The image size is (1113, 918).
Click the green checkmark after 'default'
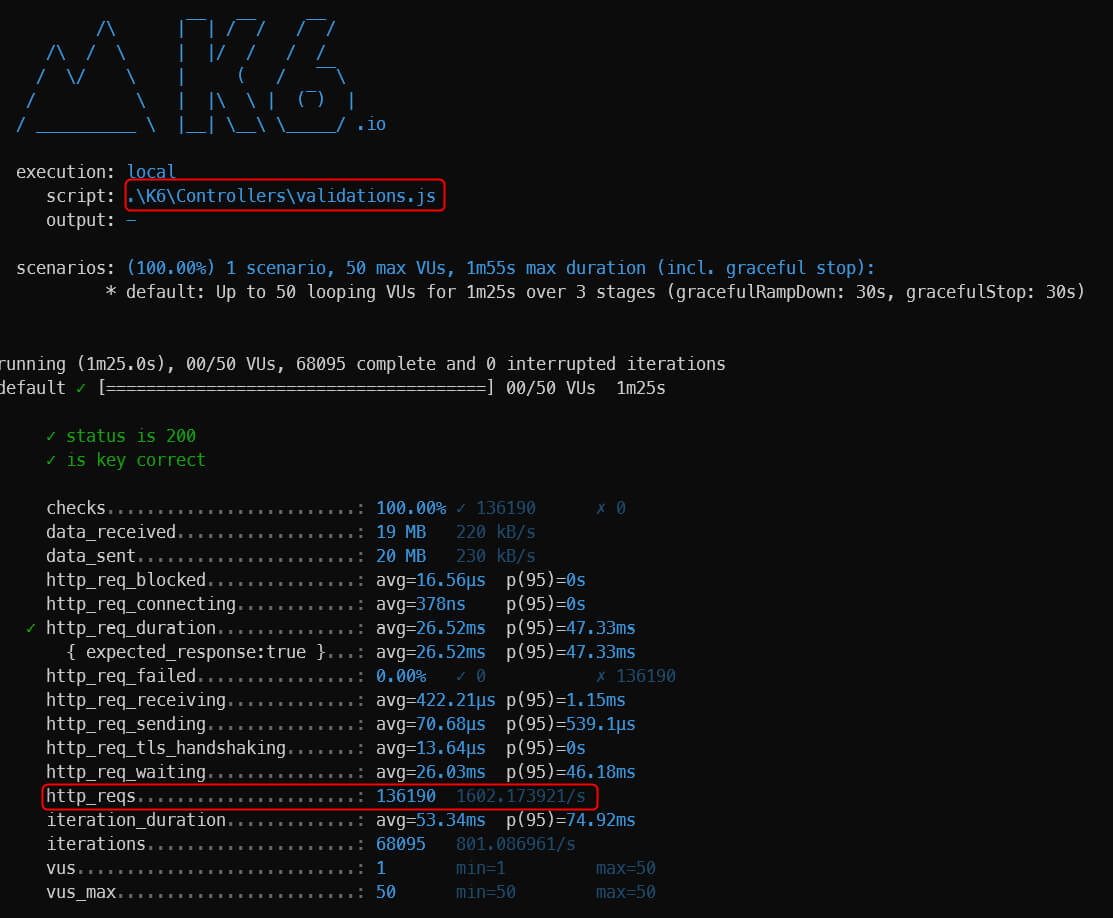81,388
